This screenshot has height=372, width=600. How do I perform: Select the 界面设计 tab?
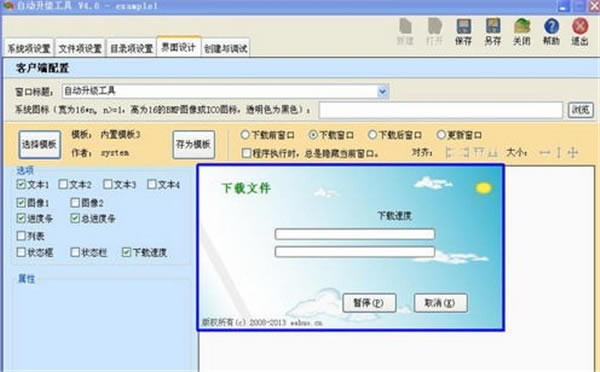coord(179,47)
